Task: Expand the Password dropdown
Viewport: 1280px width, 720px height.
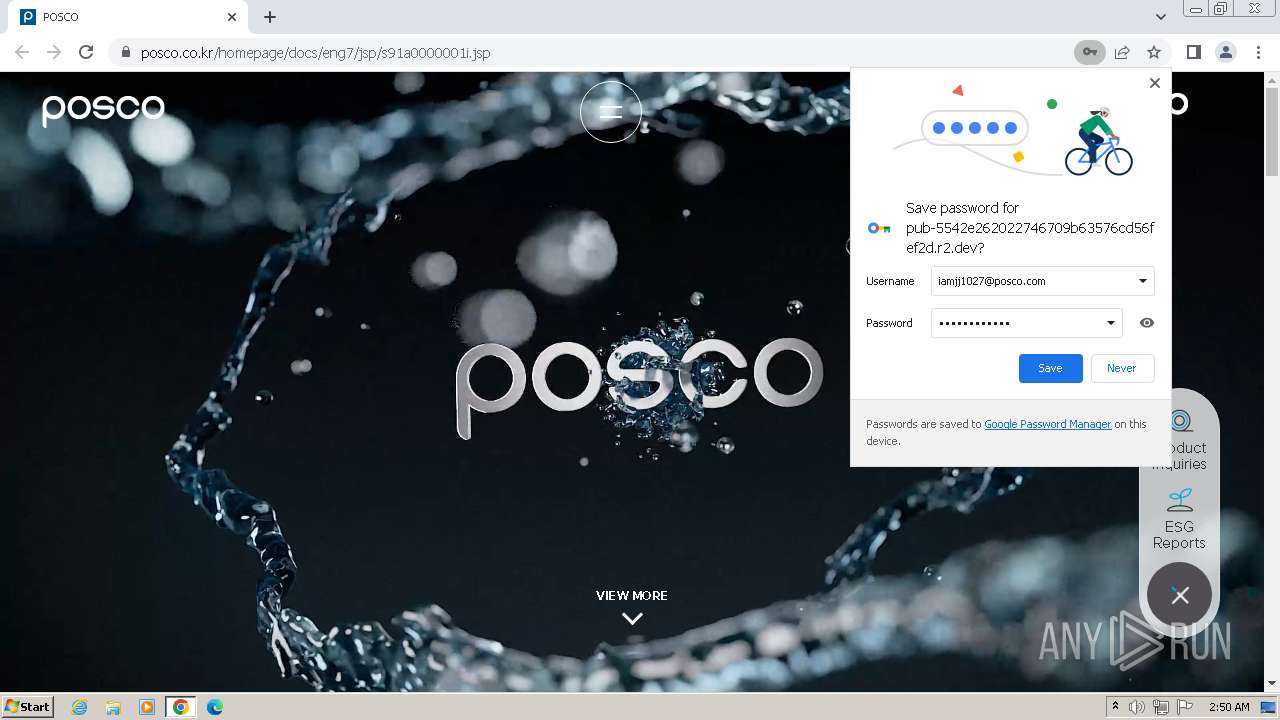Action: [1110, 323]
